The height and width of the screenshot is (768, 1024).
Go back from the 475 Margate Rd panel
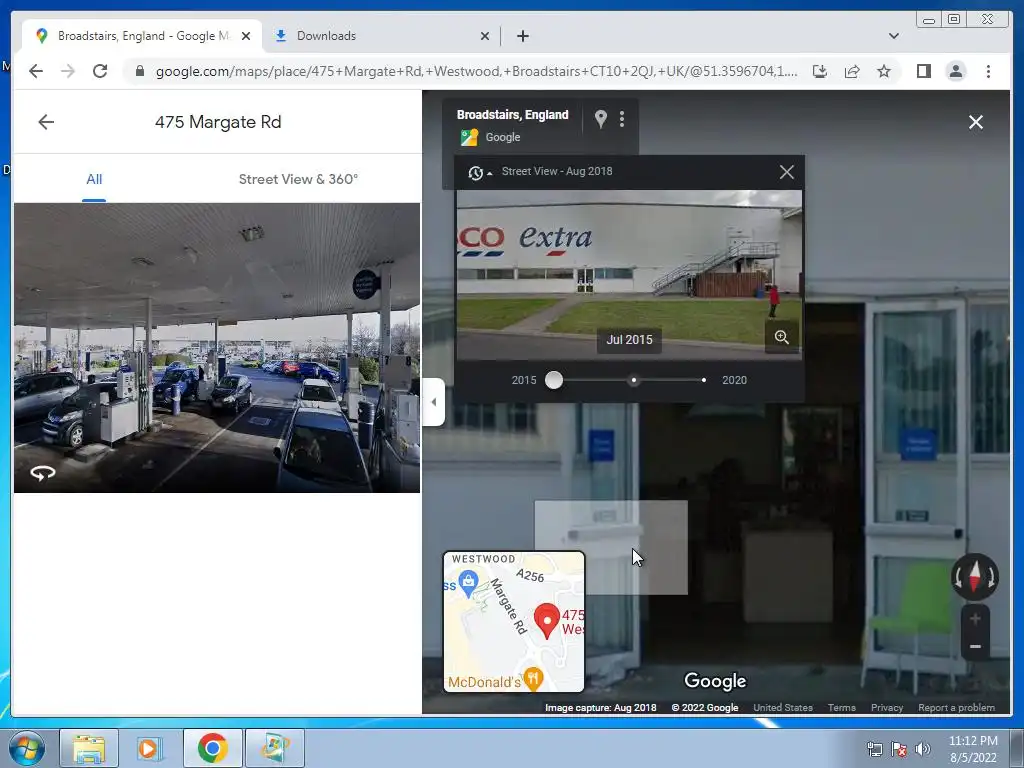tap(46, 122)
